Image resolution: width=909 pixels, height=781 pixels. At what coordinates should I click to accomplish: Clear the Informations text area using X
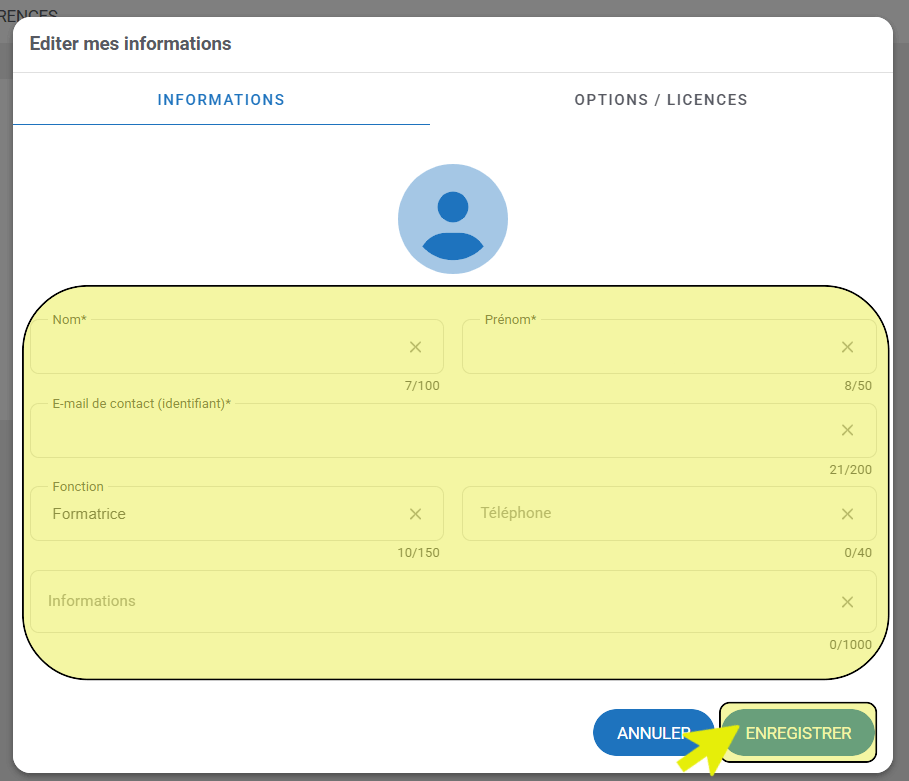(x=847, y=602)
